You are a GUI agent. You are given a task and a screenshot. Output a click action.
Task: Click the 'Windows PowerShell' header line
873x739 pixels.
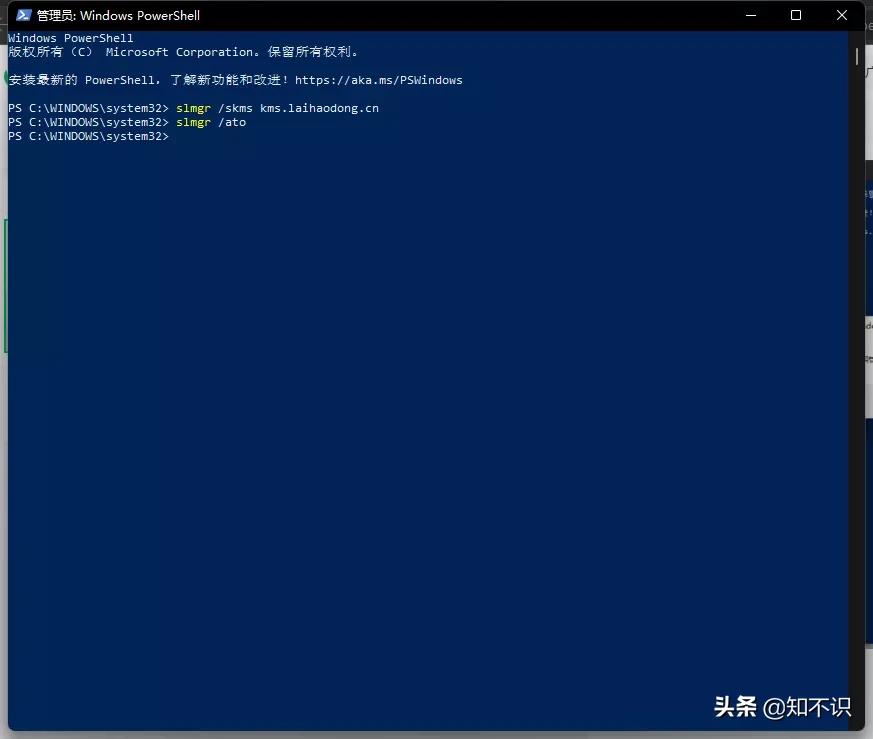pos(71,38)
